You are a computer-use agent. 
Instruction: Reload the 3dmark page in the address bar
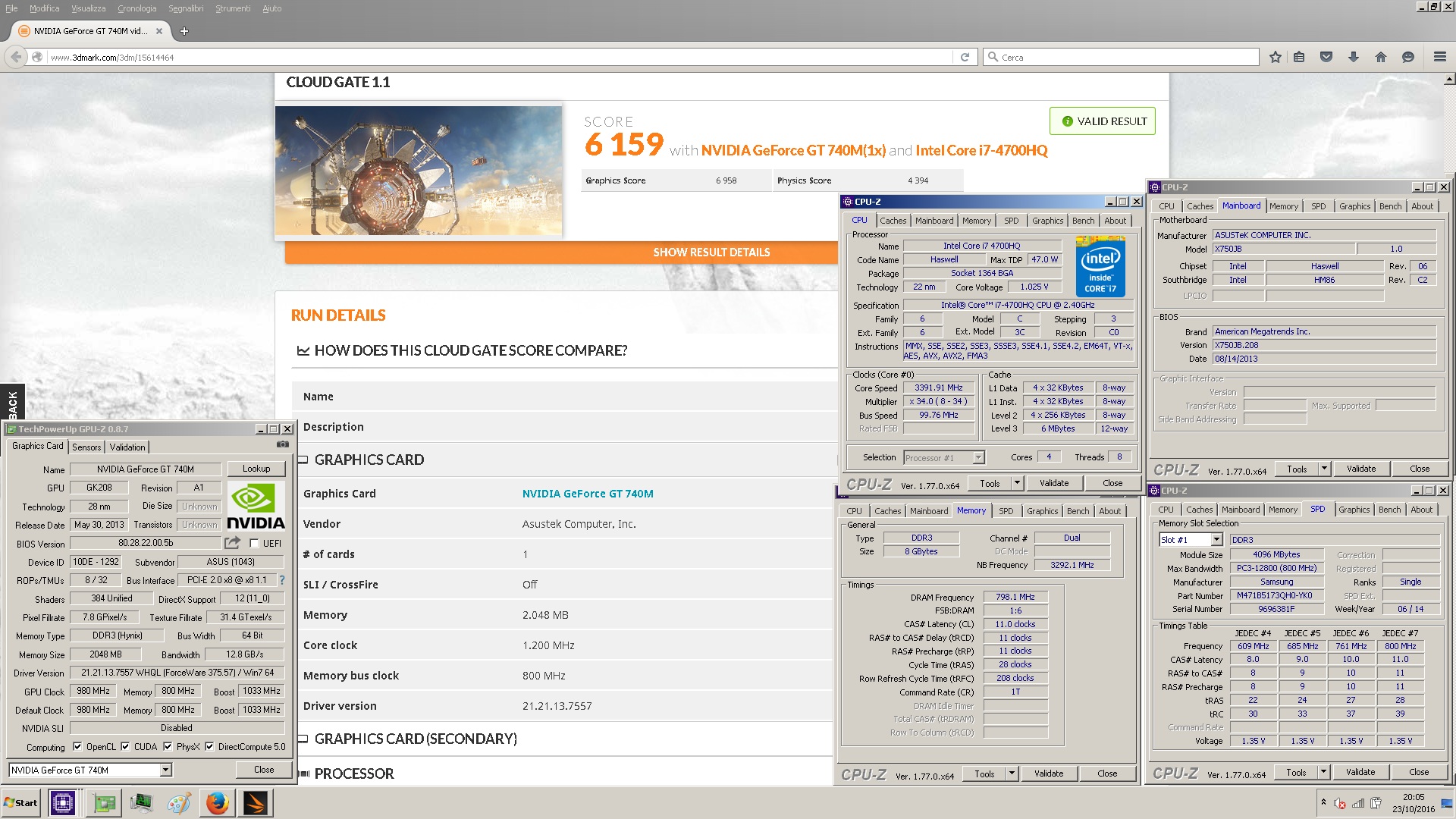point(965,57)
